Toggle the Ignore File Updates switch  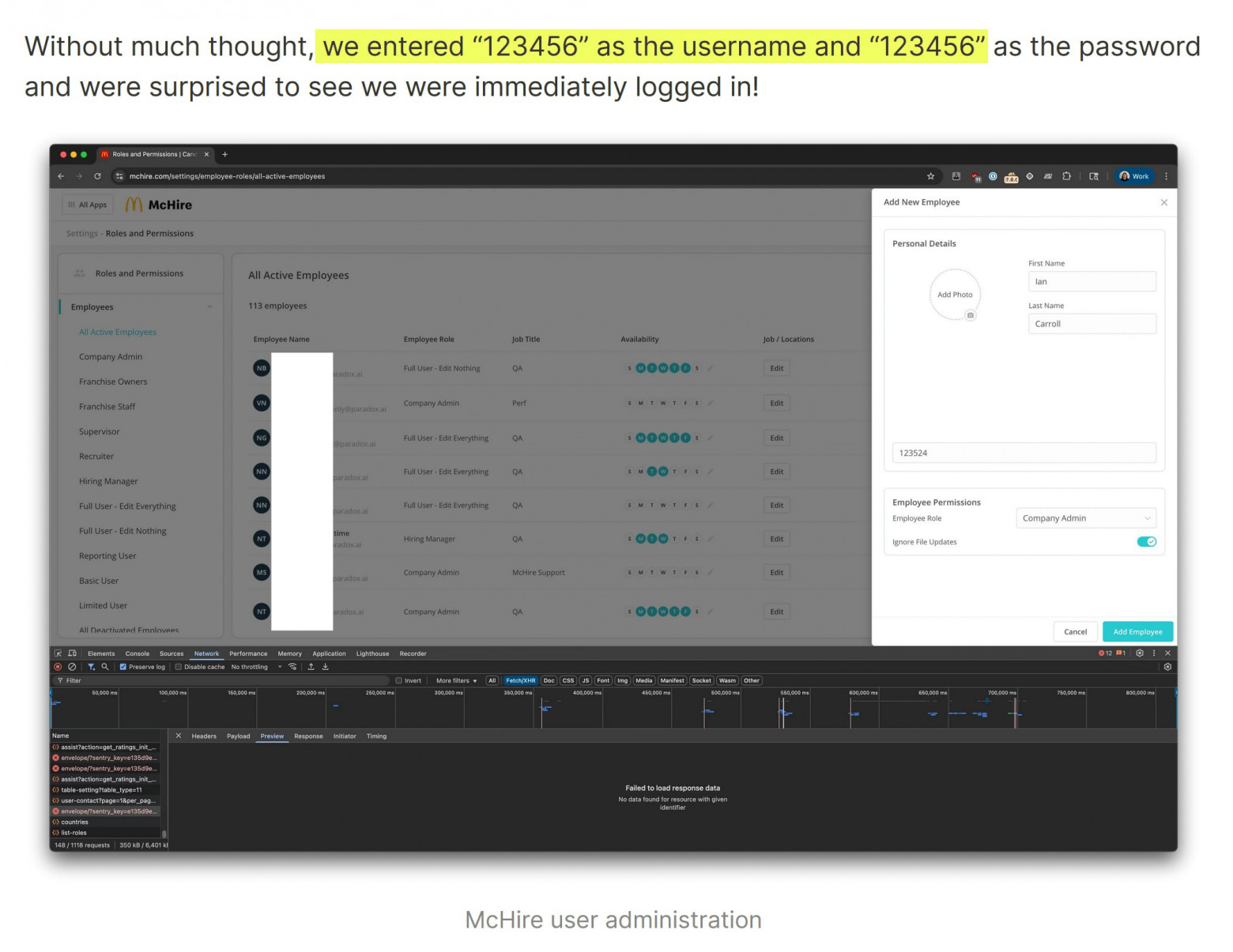pyautogui.click(x=1146, y=542)
